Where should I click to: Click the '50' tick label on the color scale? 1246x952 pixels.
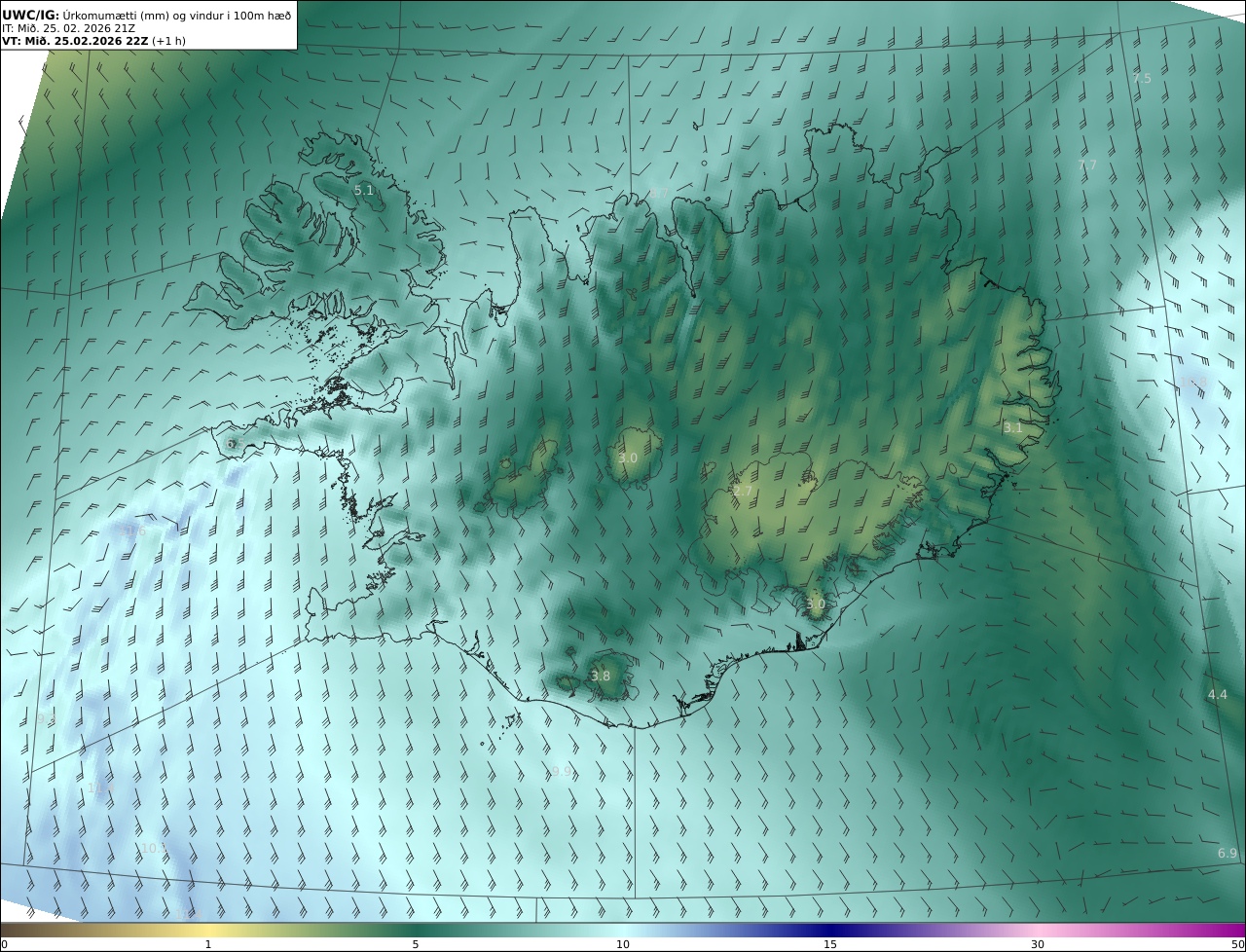point(1237,944)
